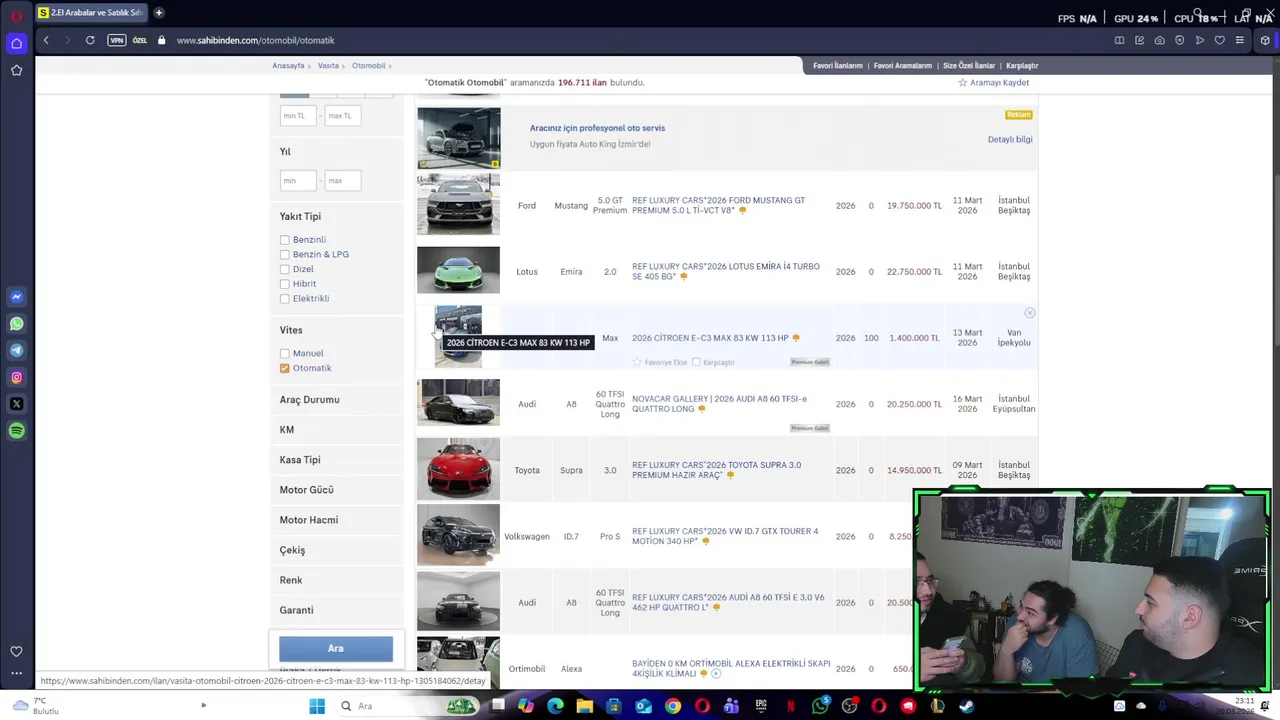This screenshot has width=1280, height=720.
Task: Tick the Karşılaştır checkbox on Citroen row
Action: pos(696,362)
